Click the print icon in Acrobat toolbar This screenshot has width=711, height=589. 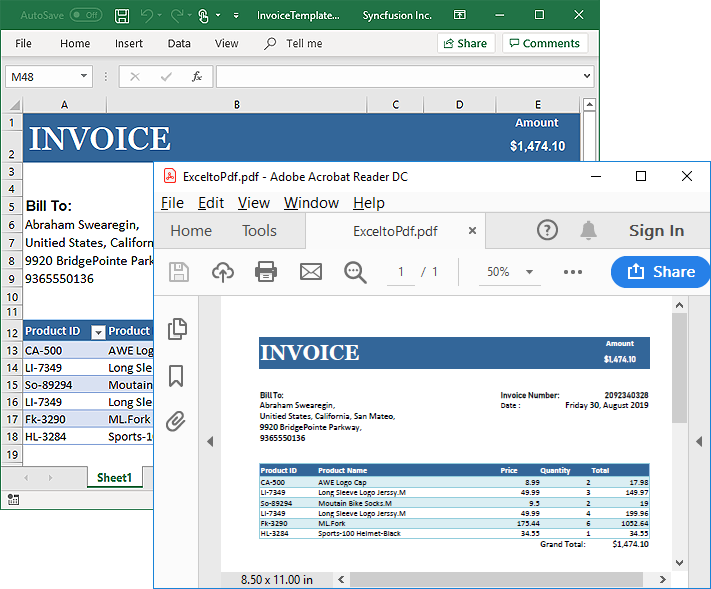[265, 272]
